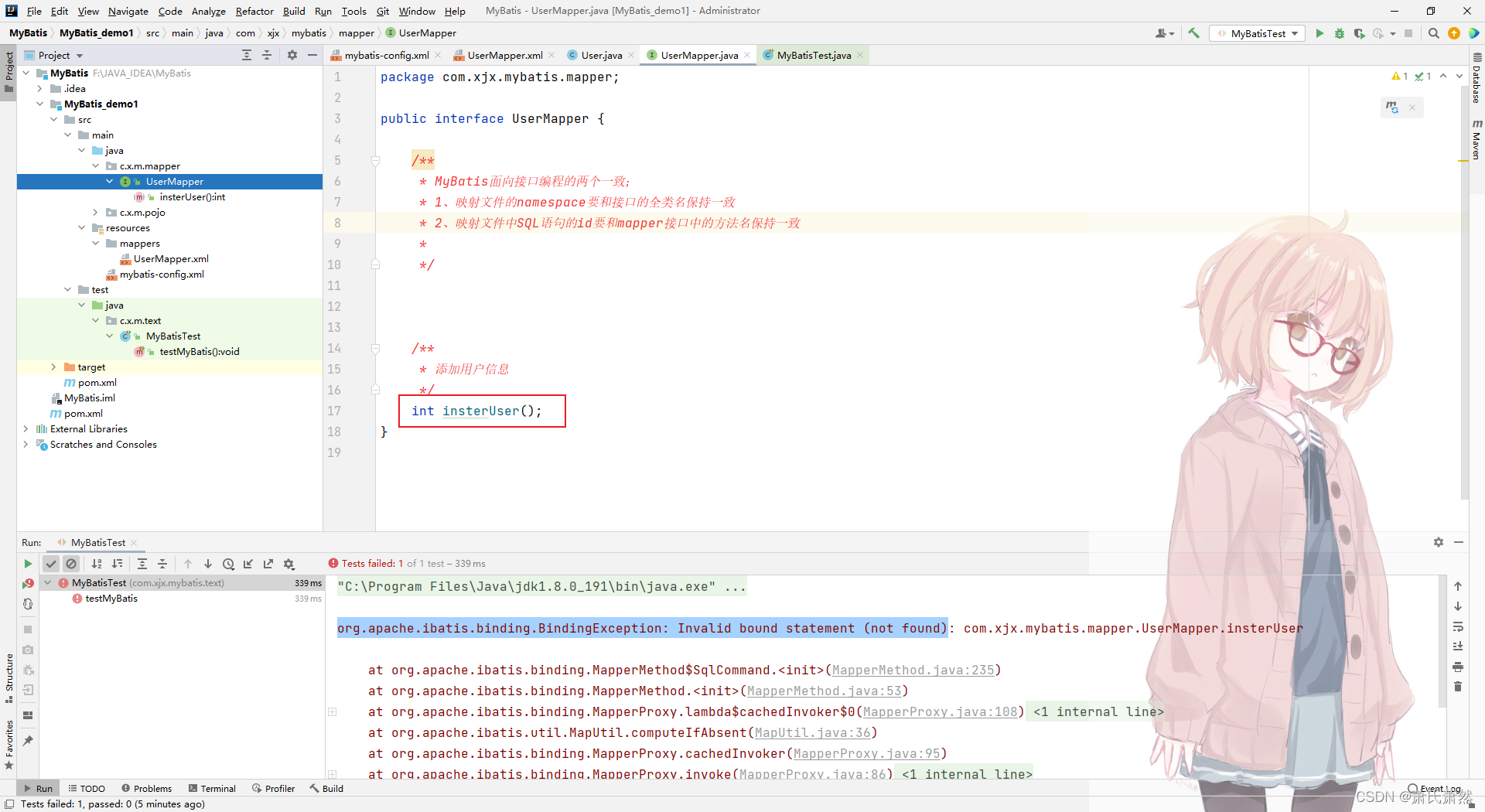Image resolution: width=1485 pixels, height=812 pixels.
Task: Open MapperProxy.java:108 stack trace link
Action: [x=940, y=711]
